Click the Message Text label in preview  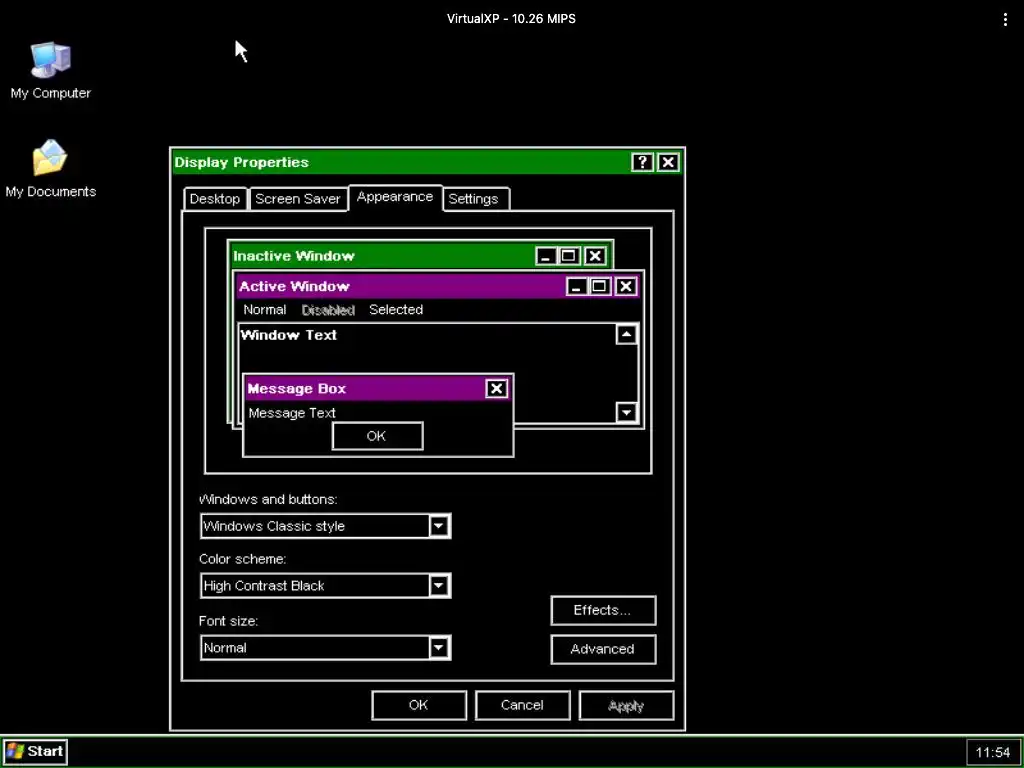(292, 413)
